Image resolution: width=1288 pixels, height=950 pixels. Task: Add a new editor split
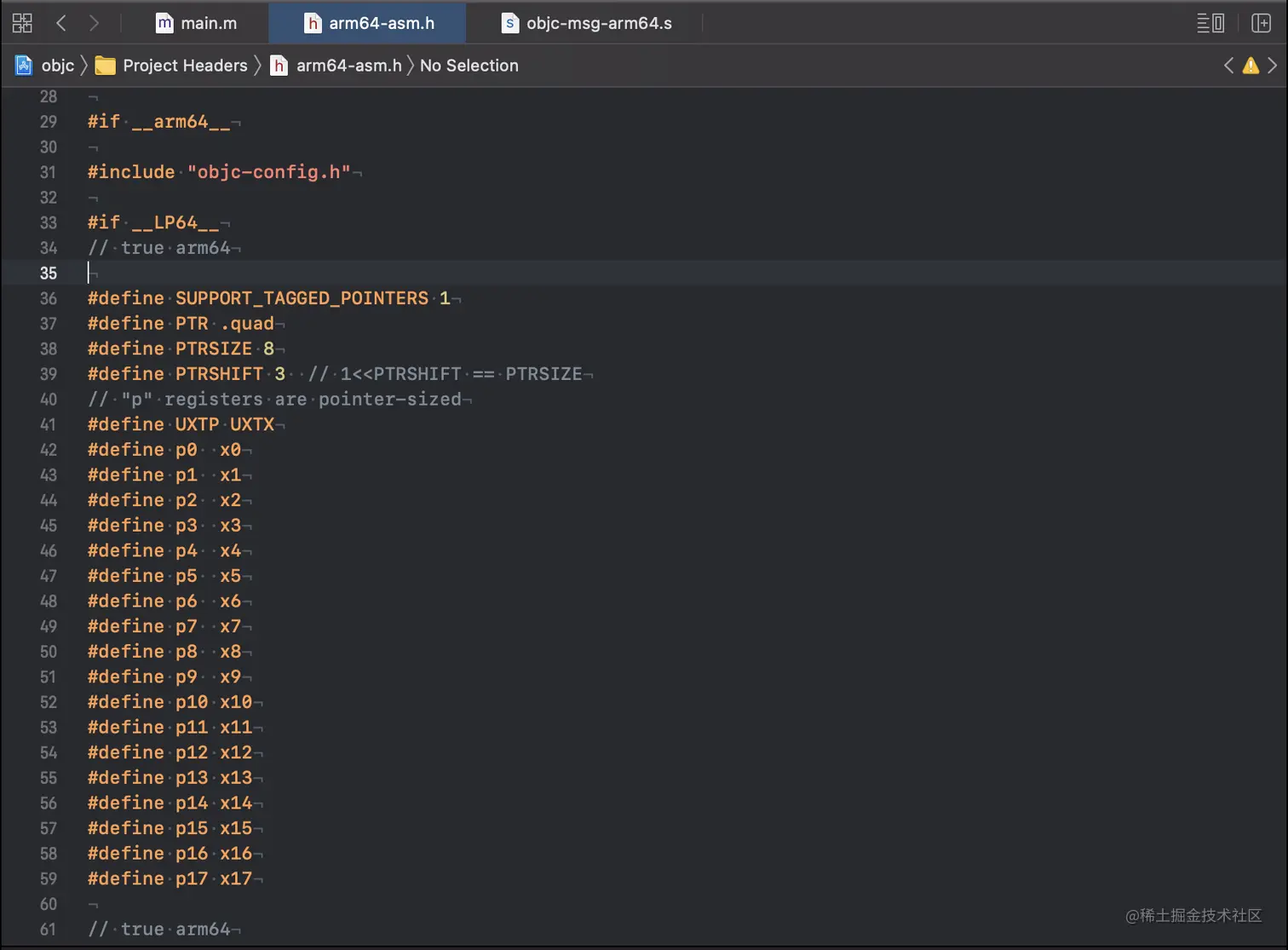click(1261, 23)
